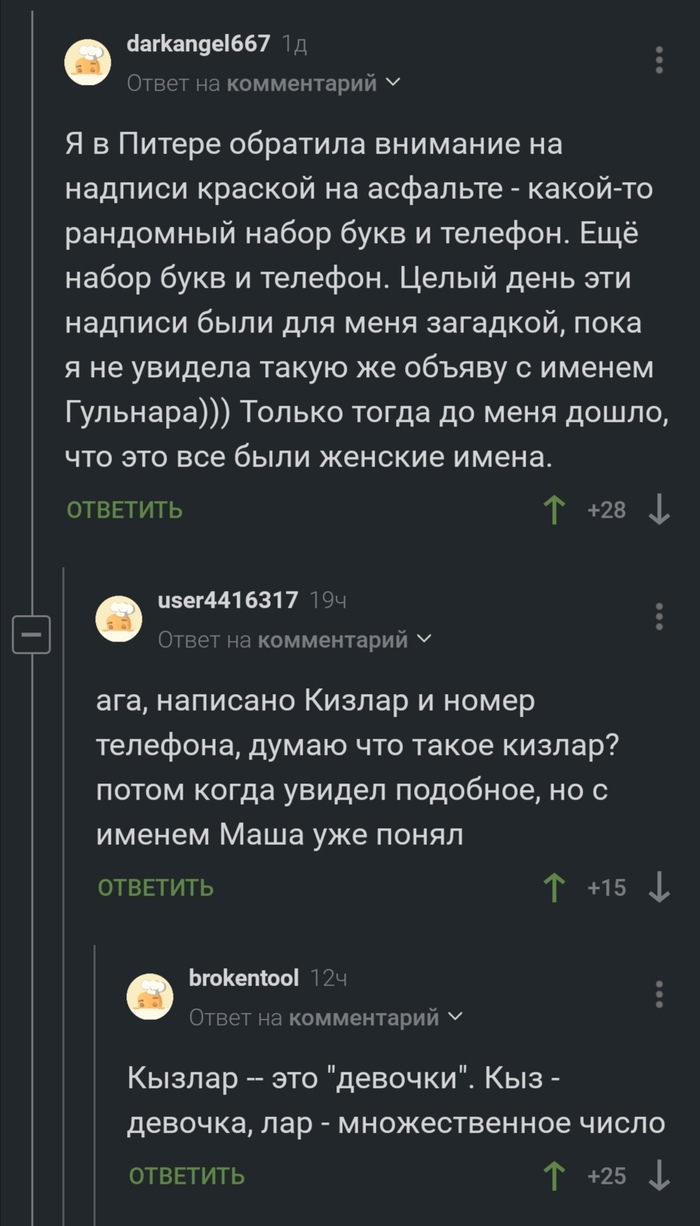The height and width of the screenshot is (1226, 700).
Task: Click brokentool's avatar picture
Action: click(150, 998)
